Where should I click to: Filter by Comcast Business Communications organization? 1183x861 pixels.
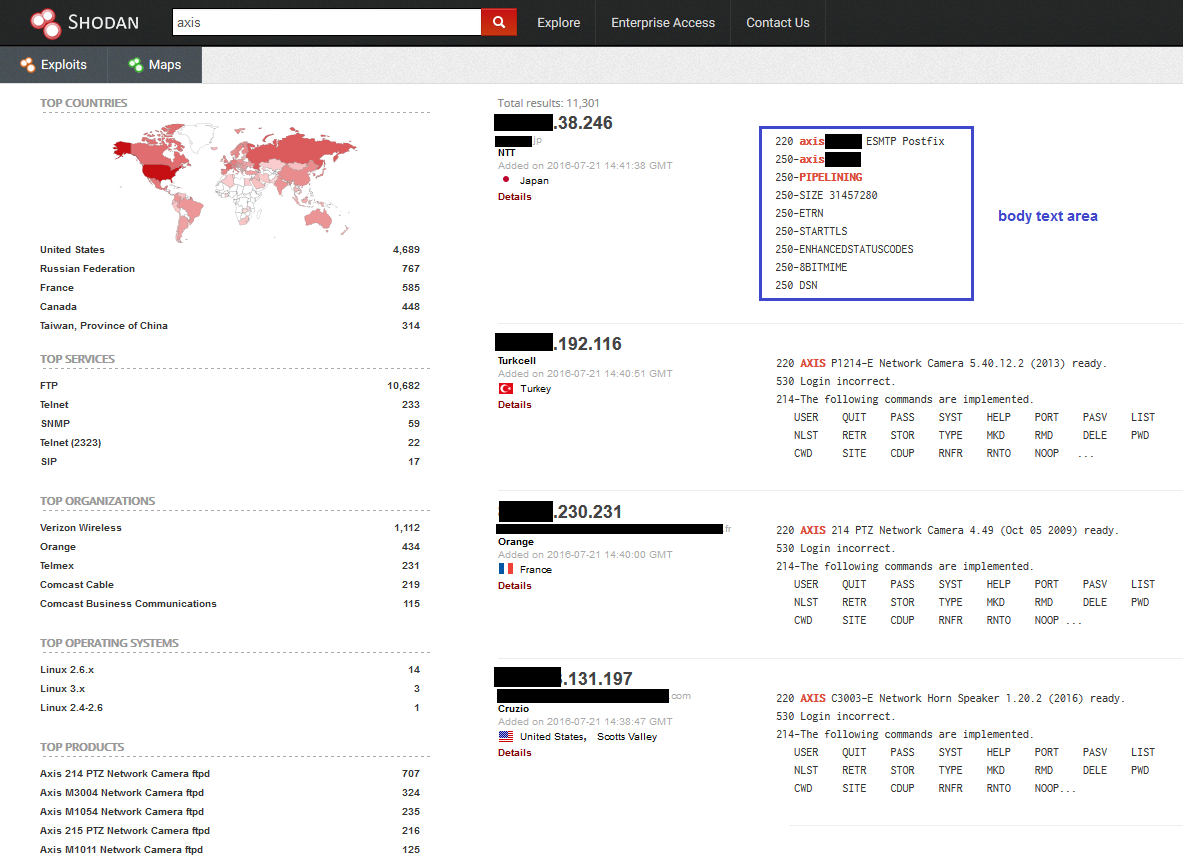click(x=128, y=603)
